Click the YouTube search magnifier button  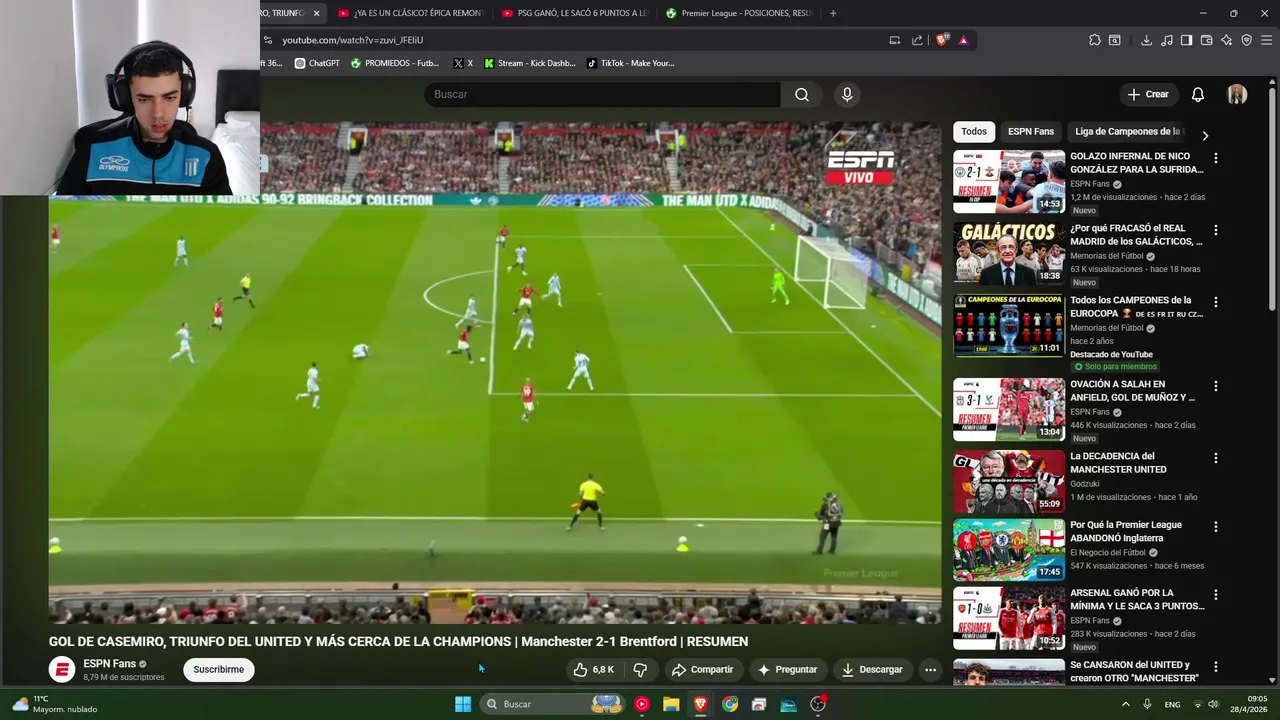(x=802, y=94)
